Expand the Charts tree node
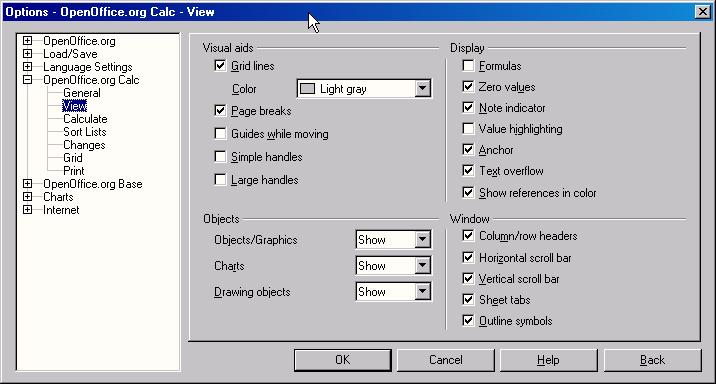 click(27, 197)
